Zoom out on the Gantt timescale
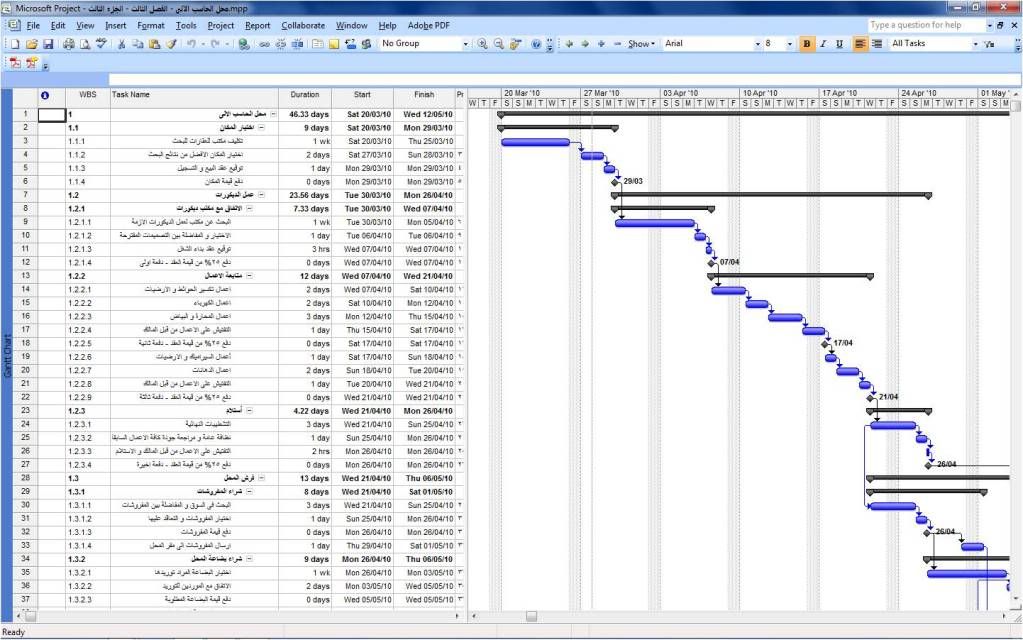 498,44
